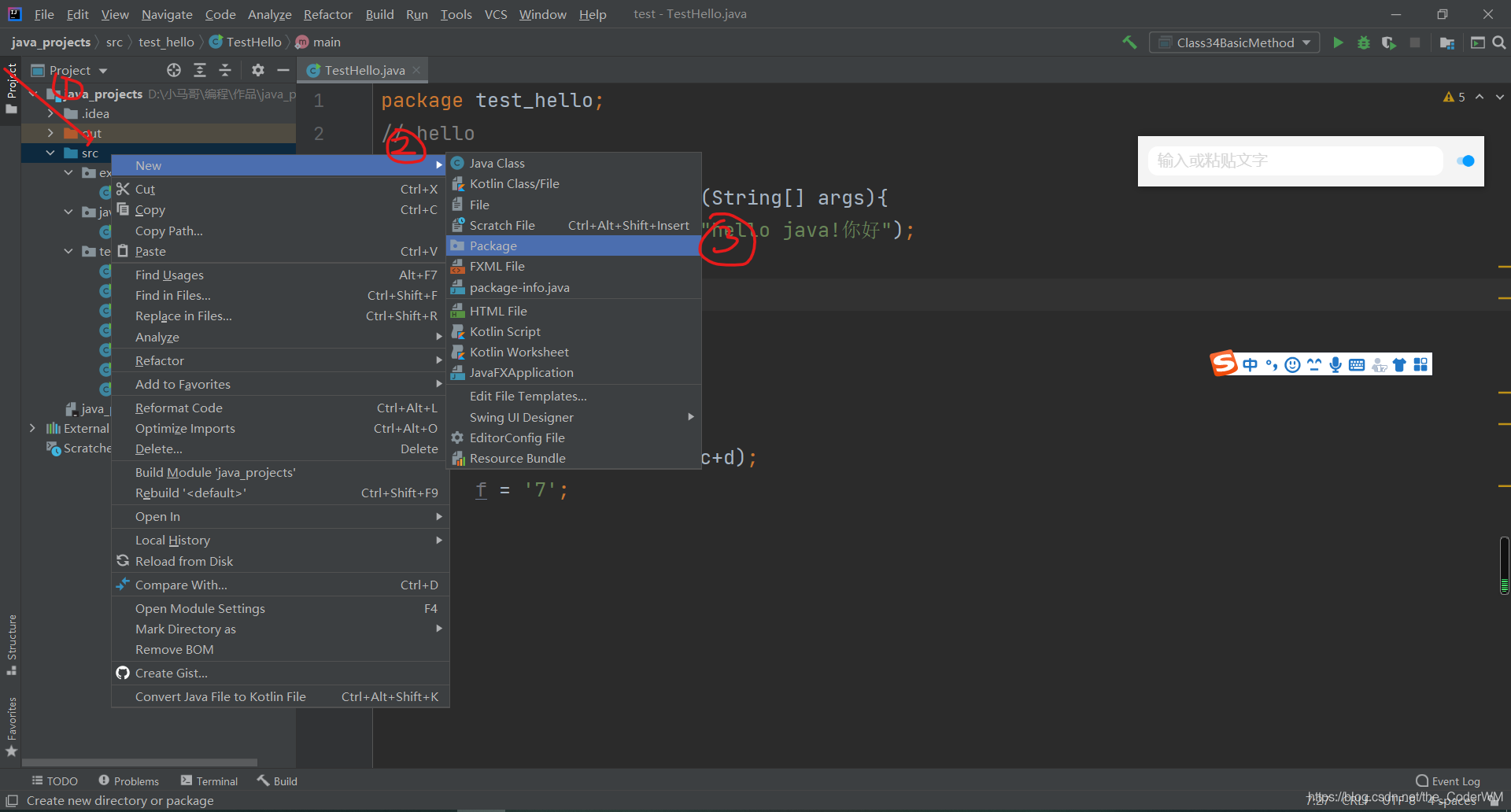The image size is (1511, 812).
Task: Open Sogou emoji panel
Action: [1292, 364]
